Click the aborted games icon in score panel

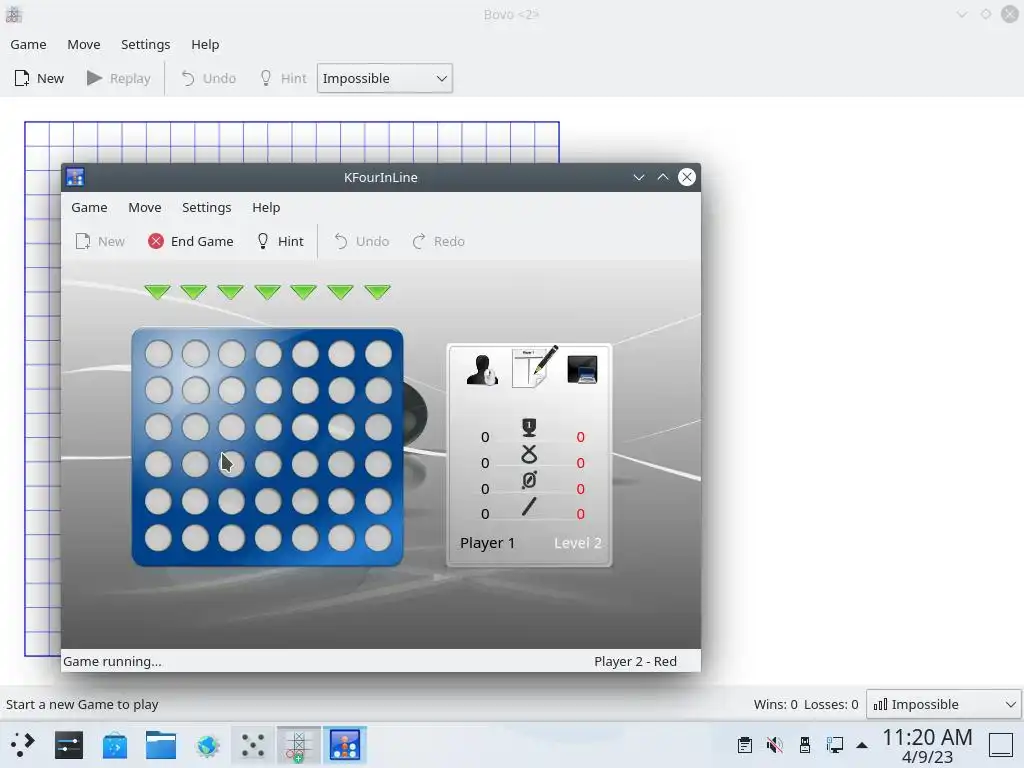click(x=529, y=480)
